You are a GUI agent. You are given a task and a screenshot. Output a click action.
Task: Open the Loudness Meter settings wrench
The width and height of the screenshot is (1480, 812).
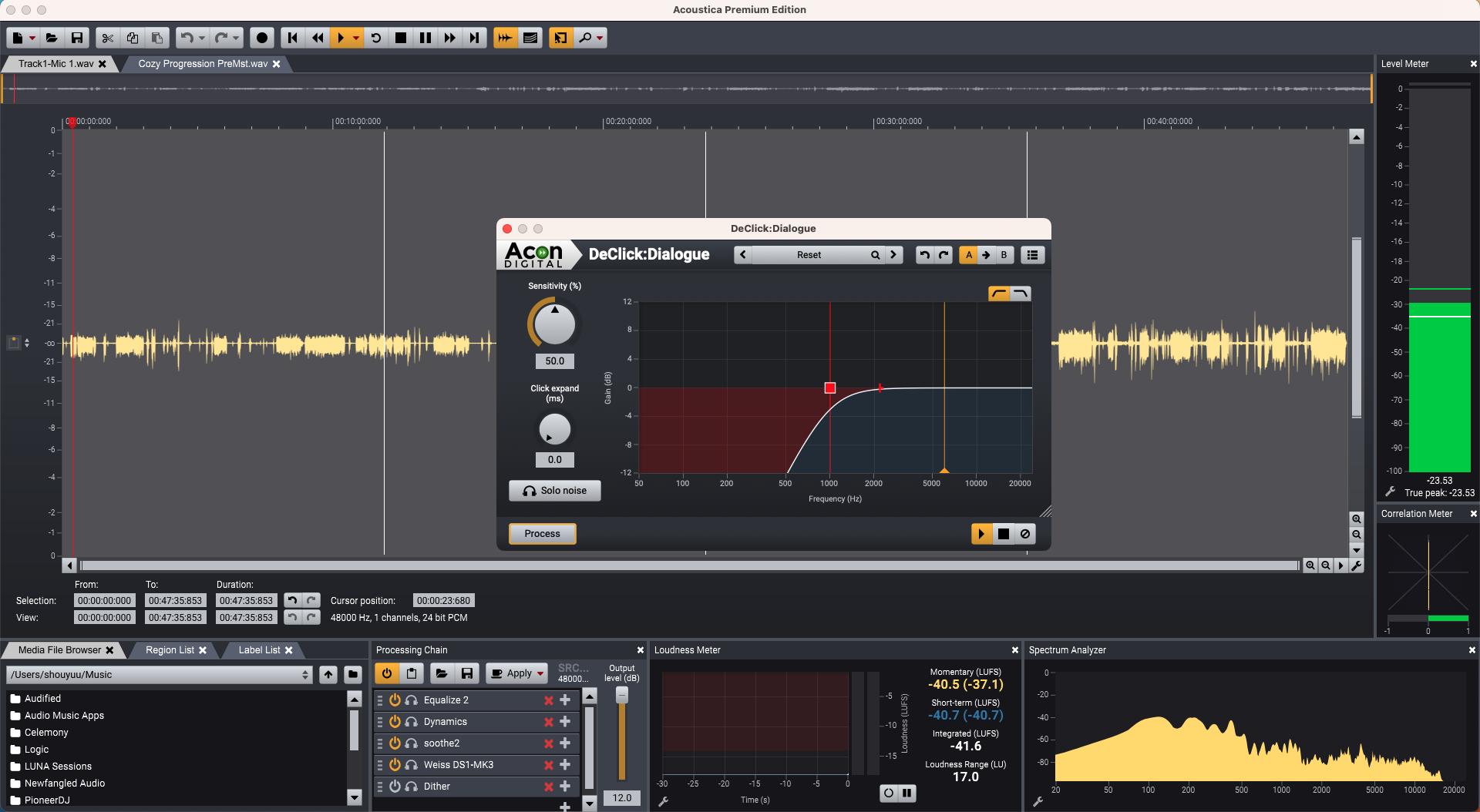663,801
